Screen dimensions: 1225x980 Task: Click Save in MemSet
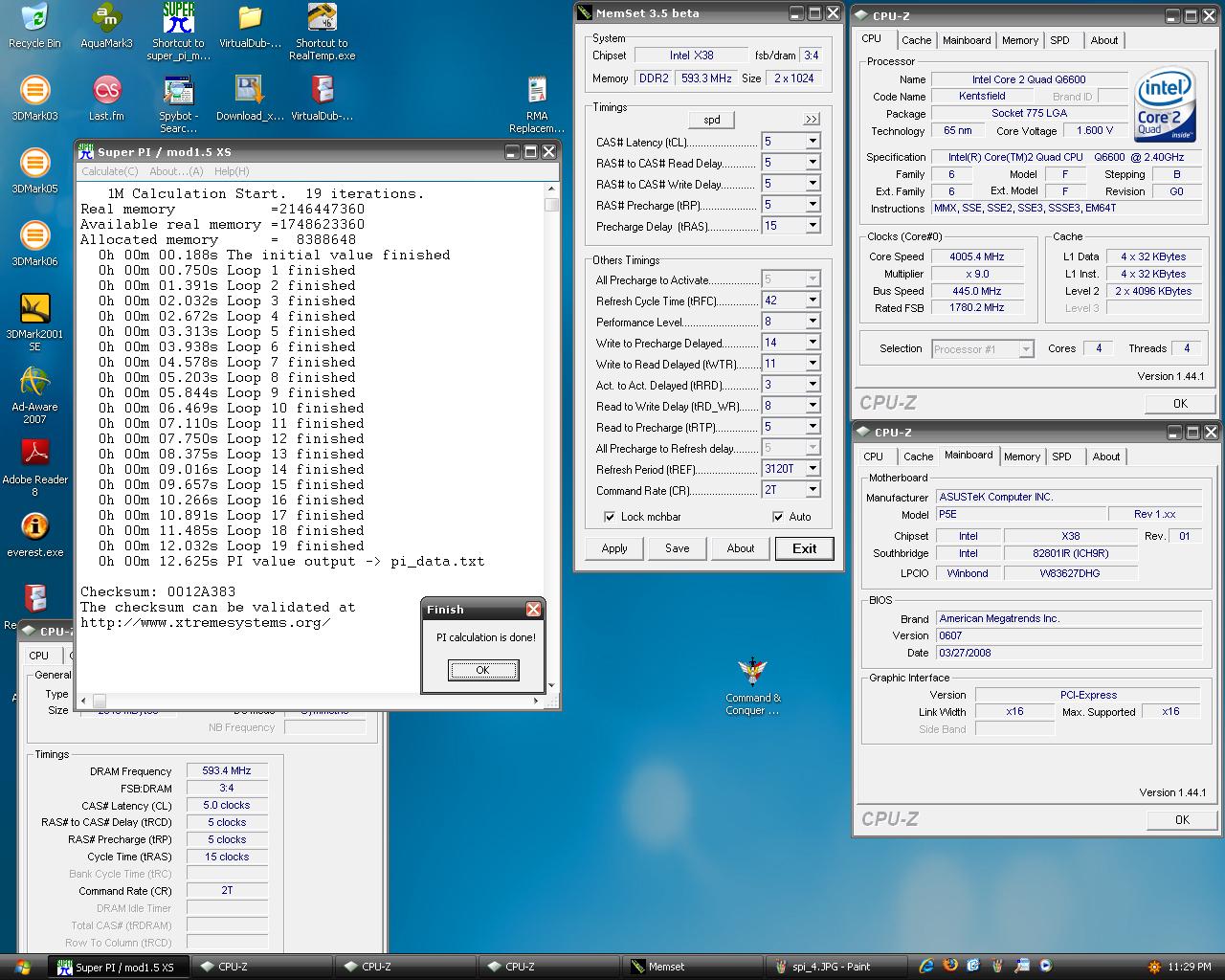(x=678, y=548)
